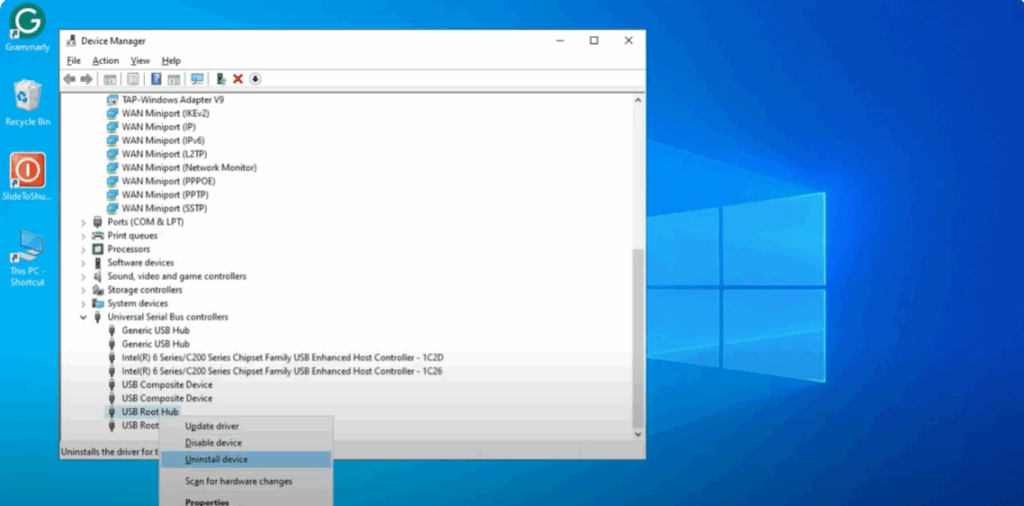The image size is (1024, 506).
Task: Expand the System devices node
Action: point(83,304)
